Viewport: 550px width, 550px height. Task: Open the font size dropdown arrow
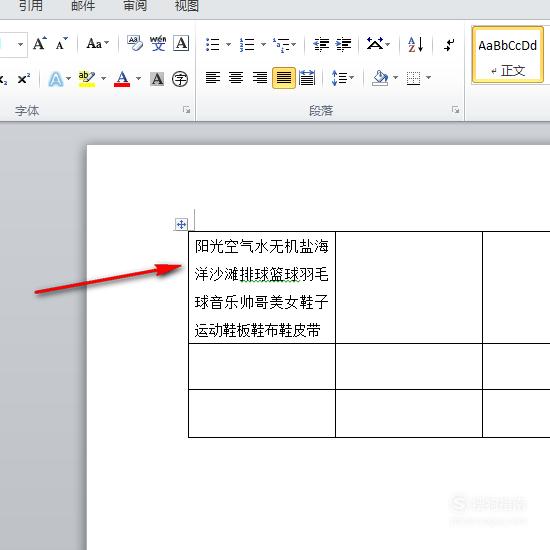click(20, 45)
